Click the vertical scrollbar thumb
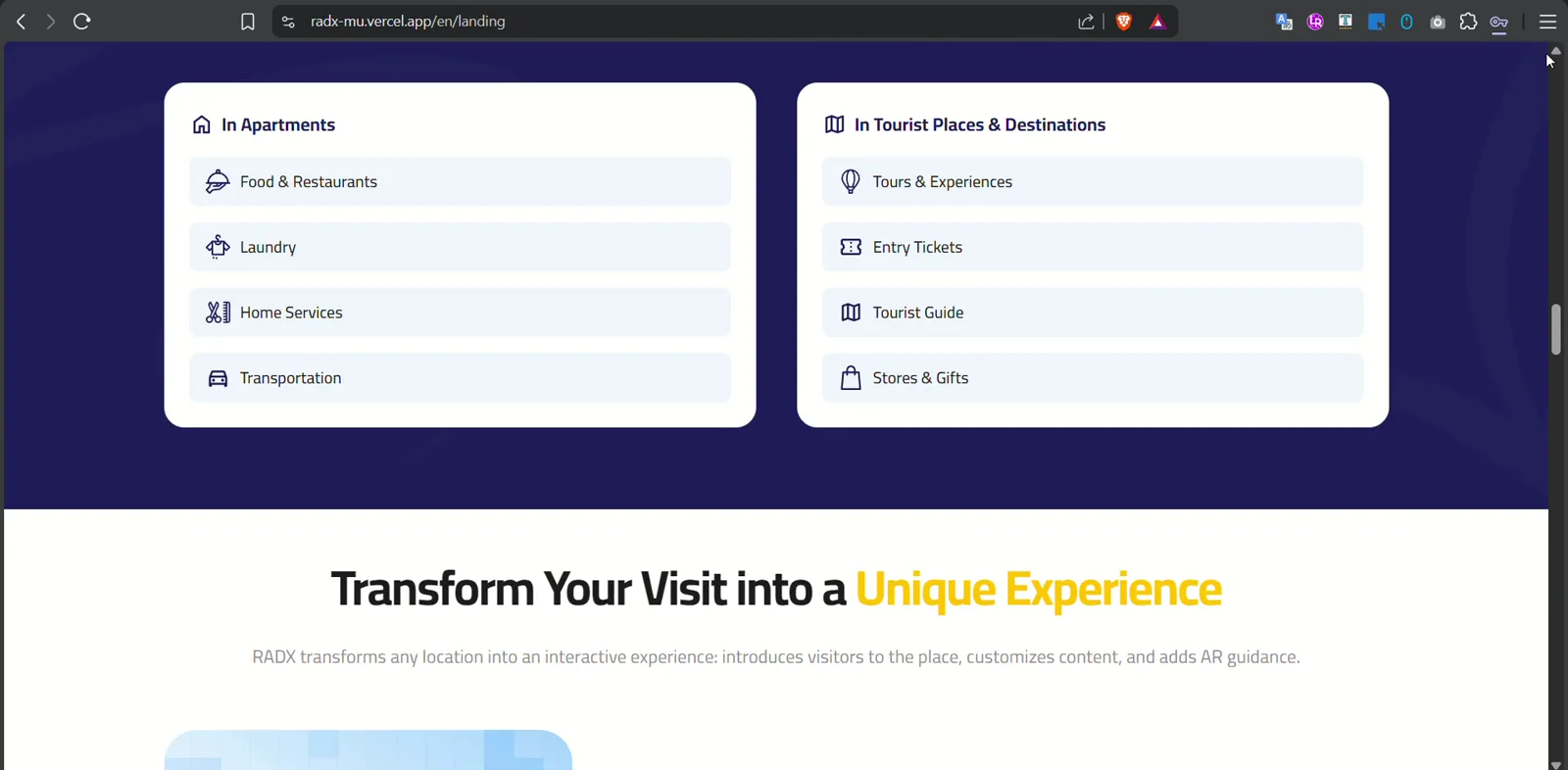This screenshot has width=1568, height=770. (1556, 329)
